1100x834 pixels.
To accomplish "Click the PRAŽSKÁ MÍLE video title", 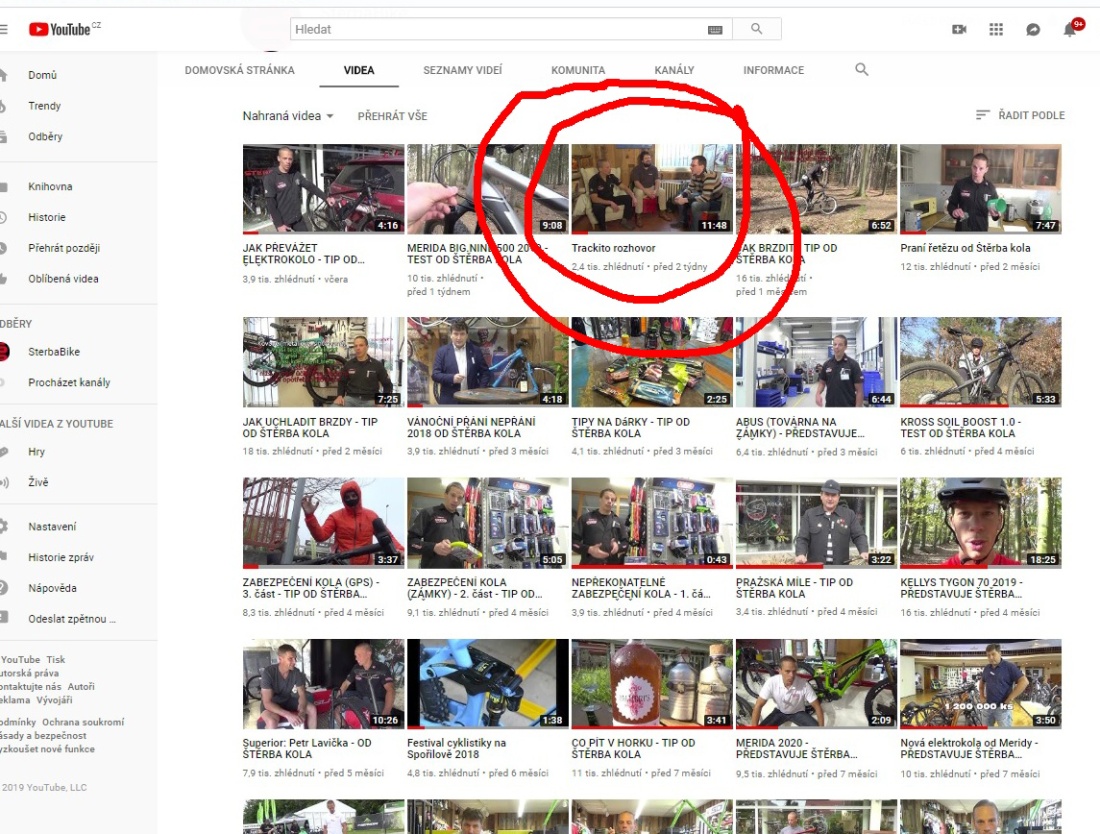I will 794,588.
